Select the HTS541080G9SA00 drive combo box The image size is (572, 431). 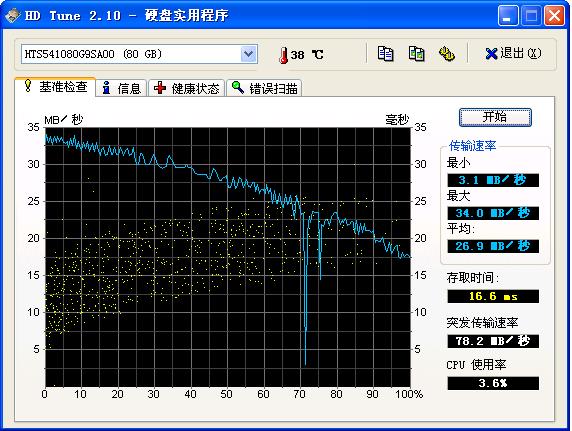139,54
